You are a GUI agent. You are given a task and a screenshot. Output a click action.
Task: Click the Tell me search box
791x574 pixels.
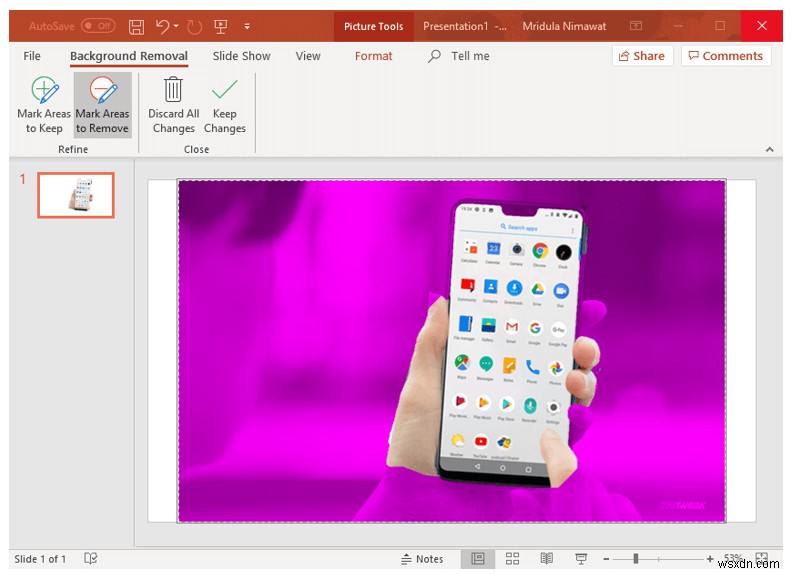(459, 56)
